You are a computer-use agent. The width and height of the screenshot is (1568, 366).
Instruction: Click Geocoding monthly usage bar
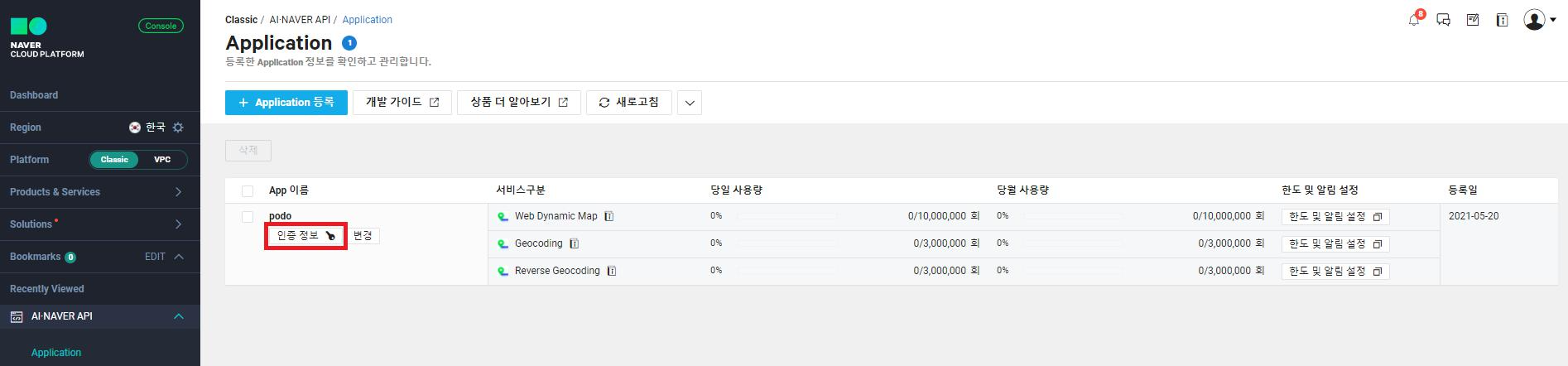pyautogui.click(x=1072, y=243)
